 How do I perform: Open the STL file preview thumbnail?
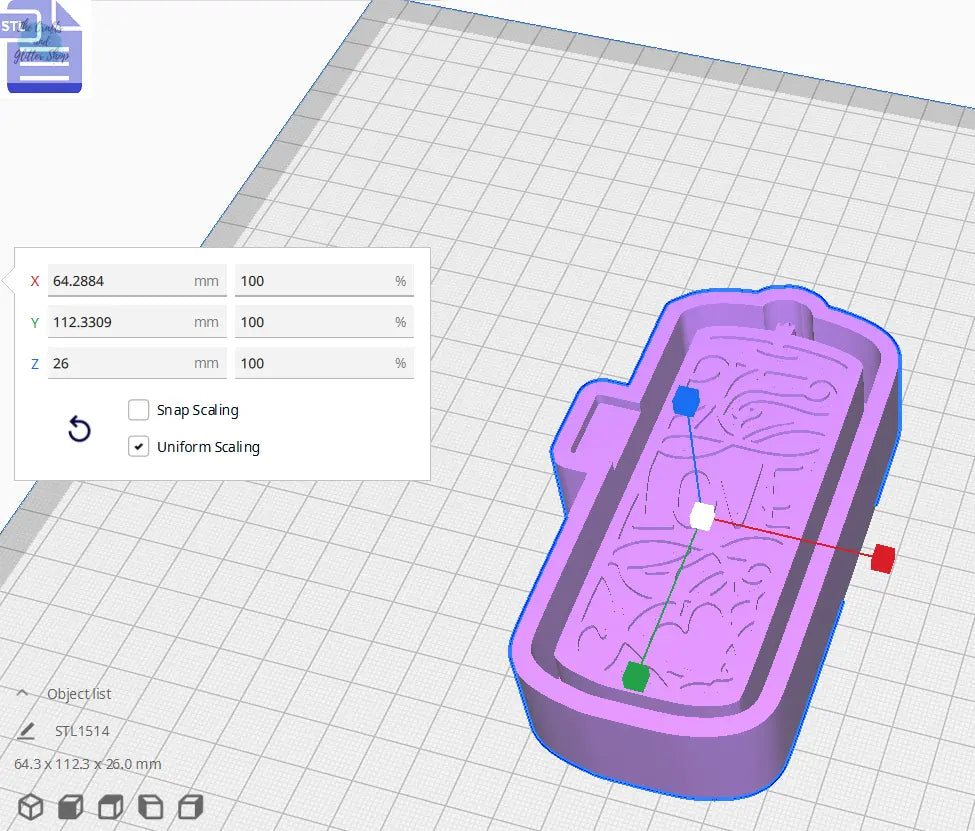click(44, 46)
